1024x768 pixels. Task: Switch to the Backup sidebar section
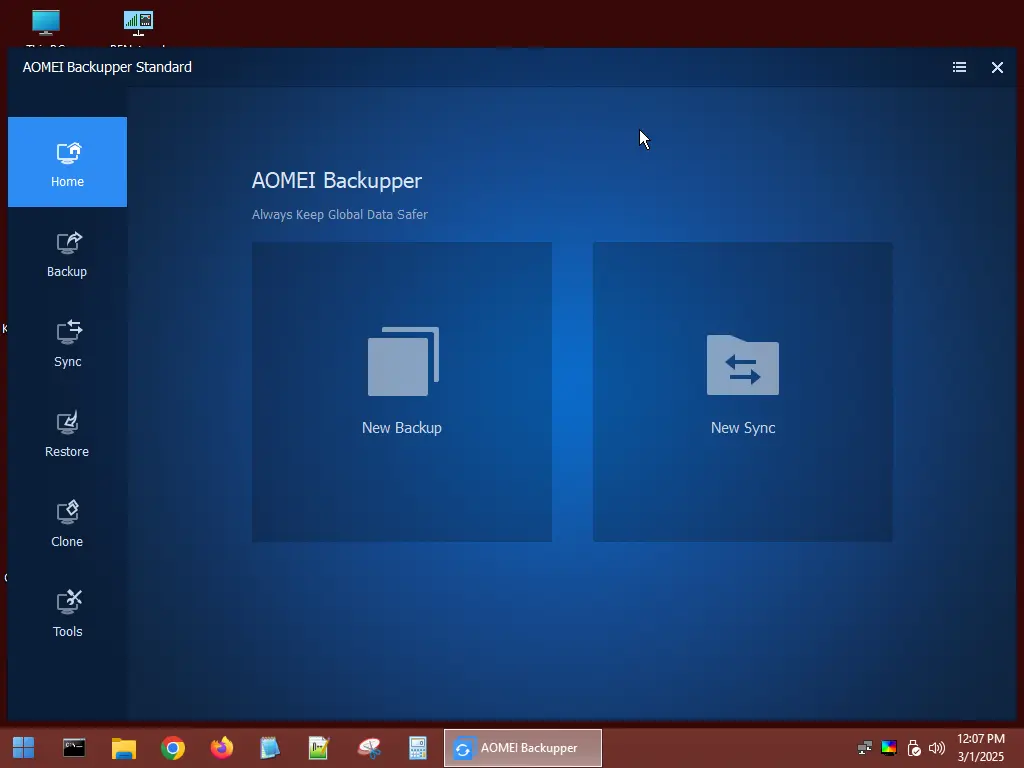[x=67, y=255]
